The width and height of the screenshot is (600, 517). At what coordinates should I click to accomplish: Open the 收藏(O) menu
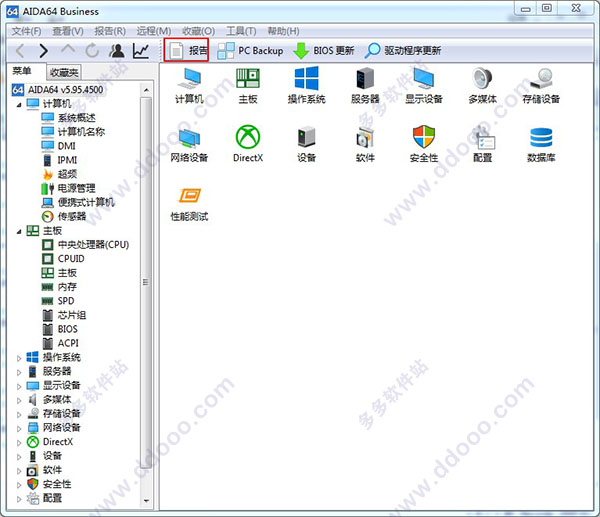pyautogui.click(x=198, y=31)
